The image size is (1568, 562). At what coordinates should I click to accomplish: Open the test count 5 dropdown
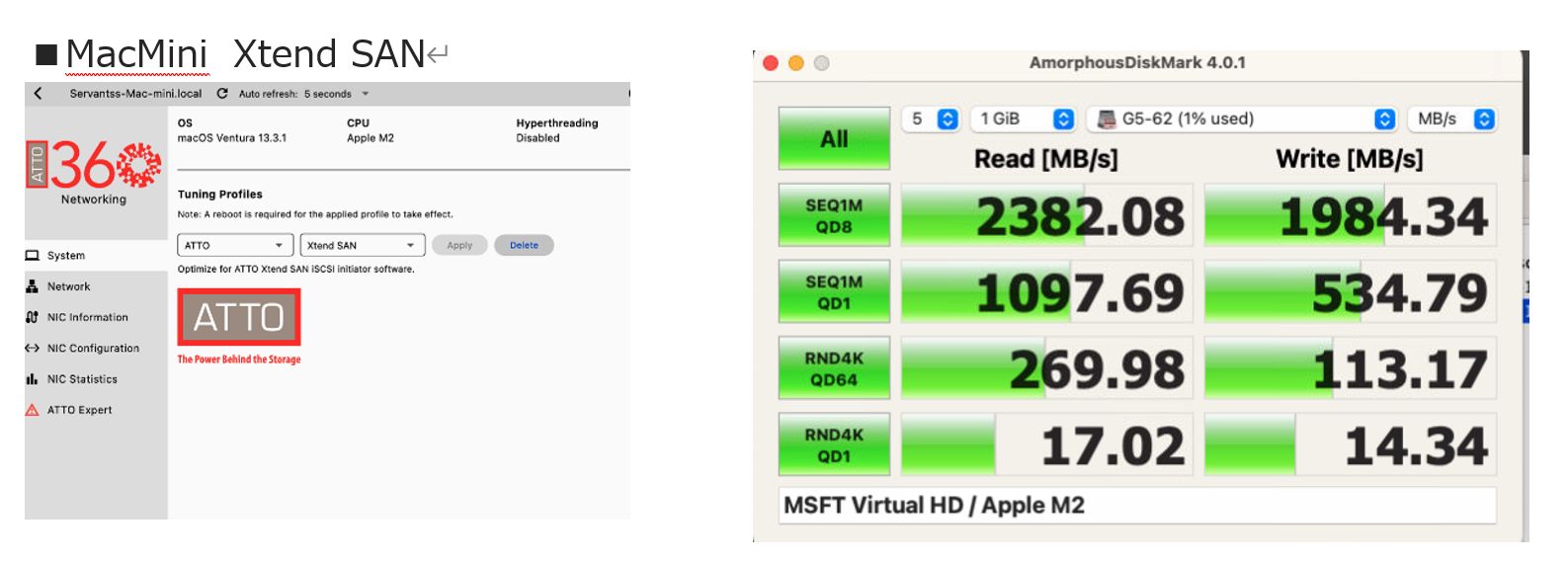pos(931,119)
